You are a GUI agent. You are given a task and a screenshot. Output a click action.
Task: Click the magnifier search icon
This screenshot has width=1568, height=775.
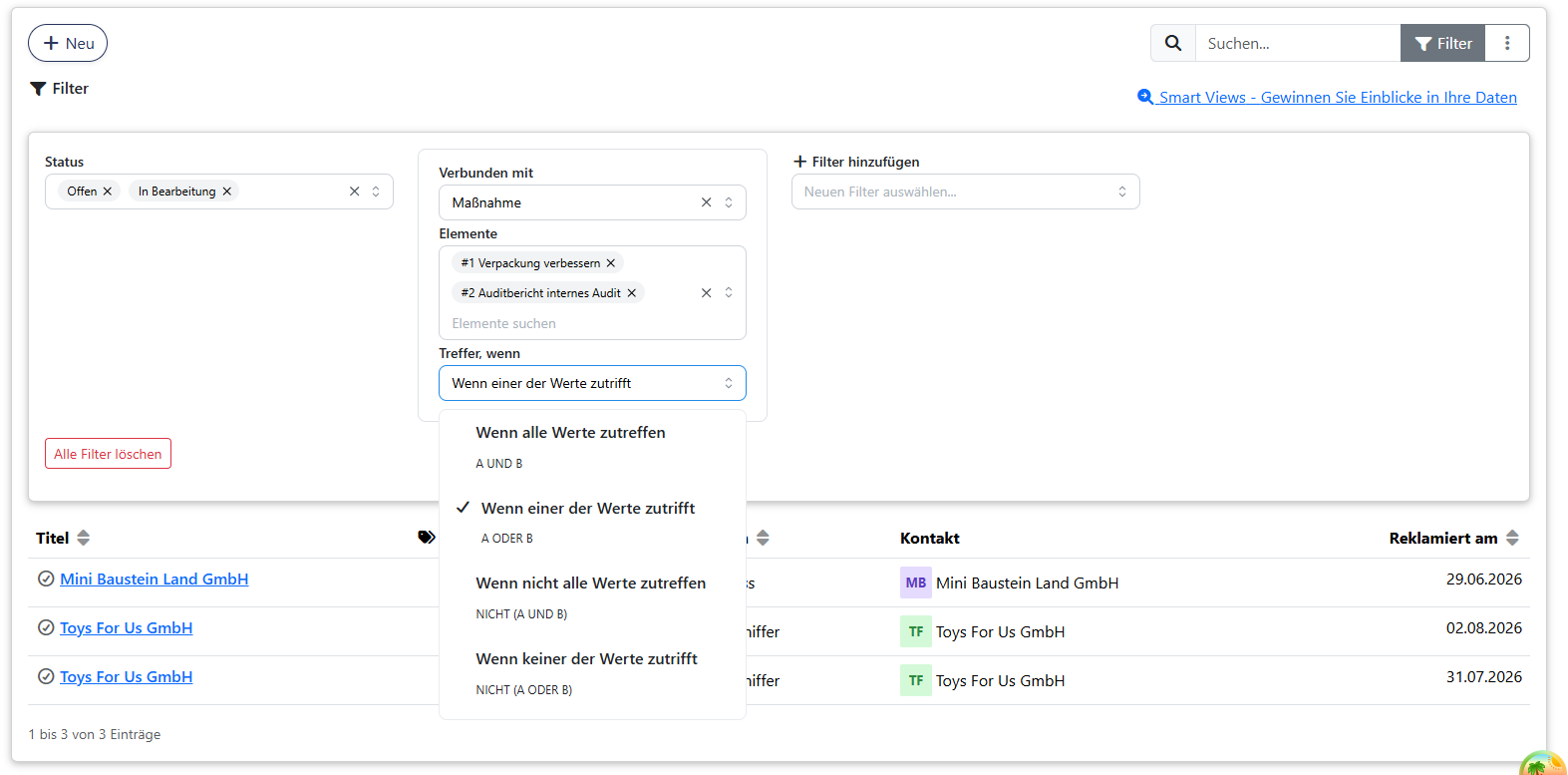coord(1173,43)
